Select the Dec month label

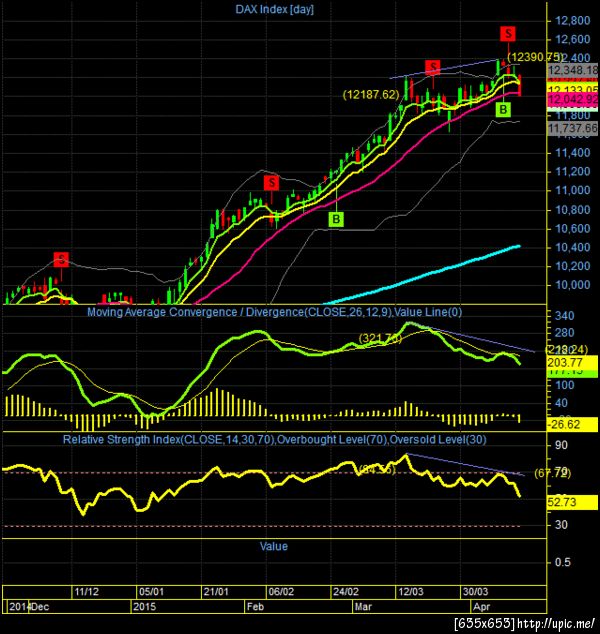pyautogui.click(x=40, y=607)
